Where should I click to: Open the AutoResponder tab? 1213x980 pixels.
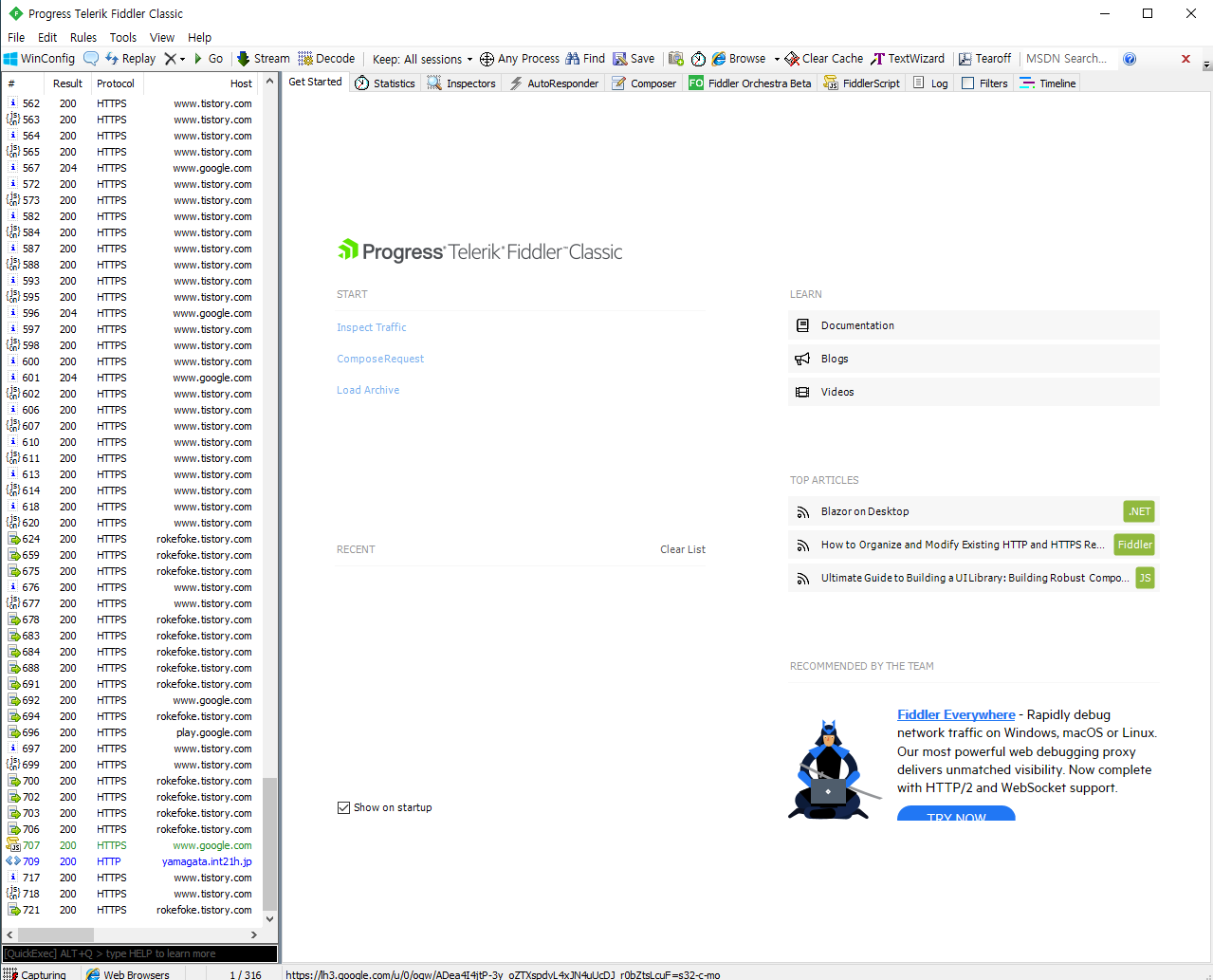[554, 83]
